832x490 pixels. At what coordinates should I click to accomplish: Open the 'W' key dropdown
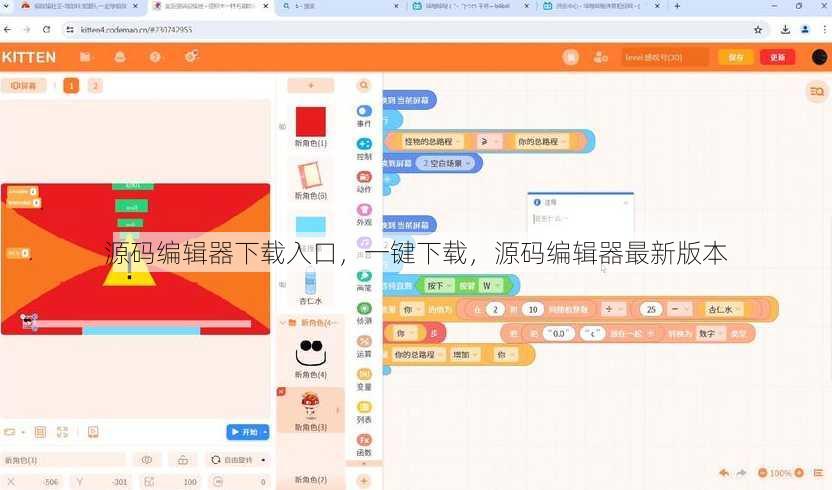point(491,286)
